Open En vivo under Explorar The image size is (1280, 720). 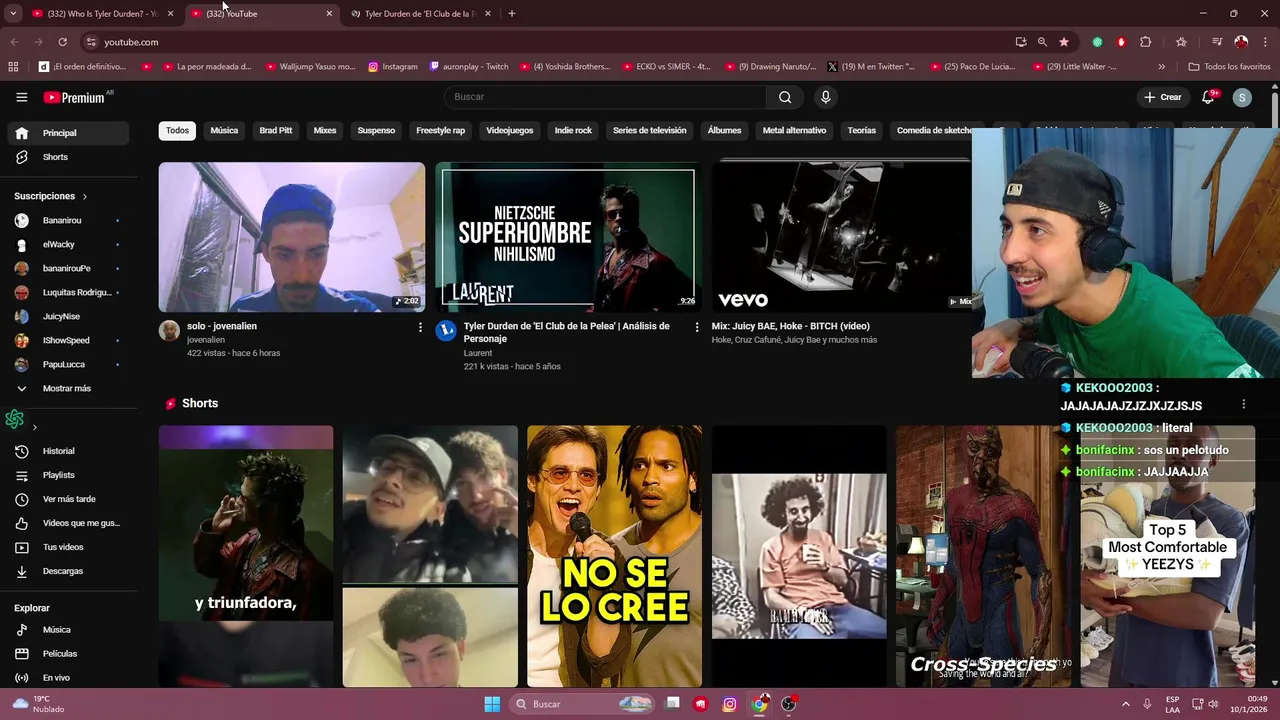coord(68,678)
